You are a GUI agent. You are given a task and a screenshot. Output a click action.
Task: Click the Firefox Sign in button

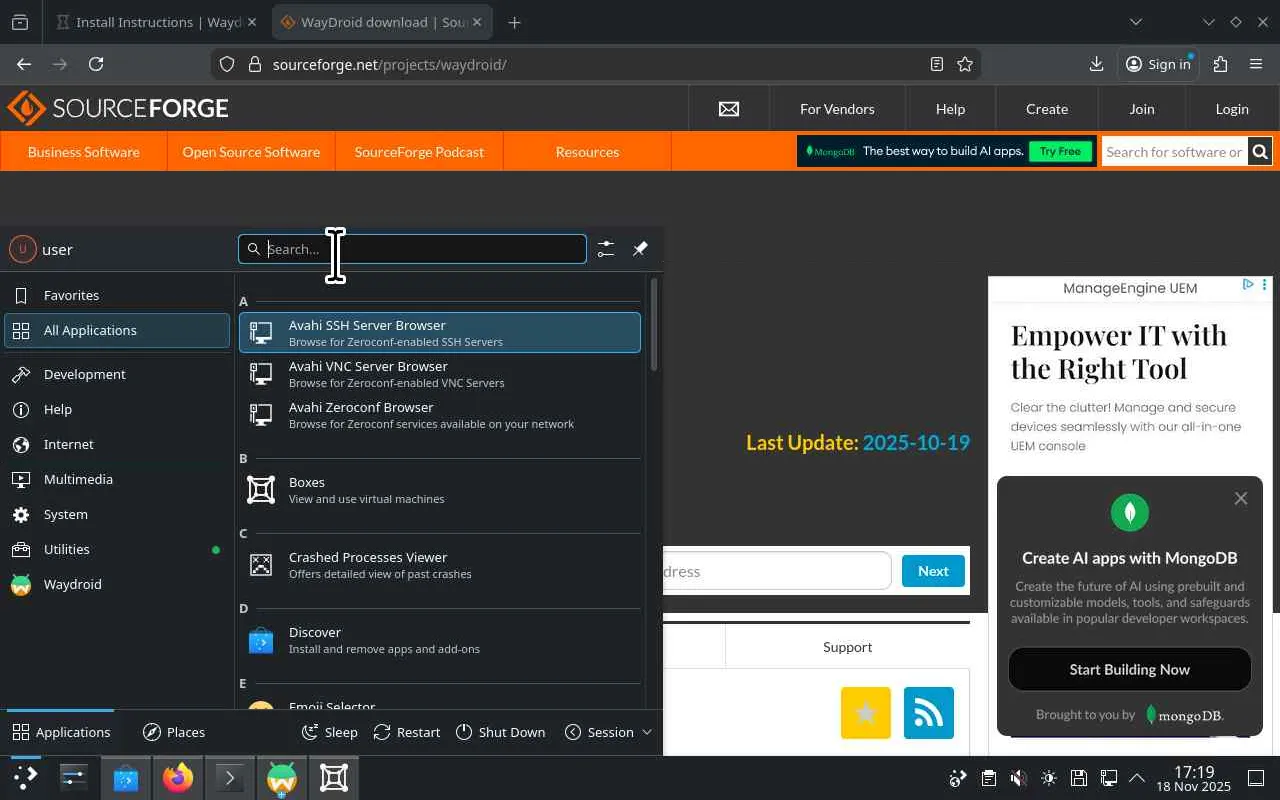click(x=1158, y=64)
